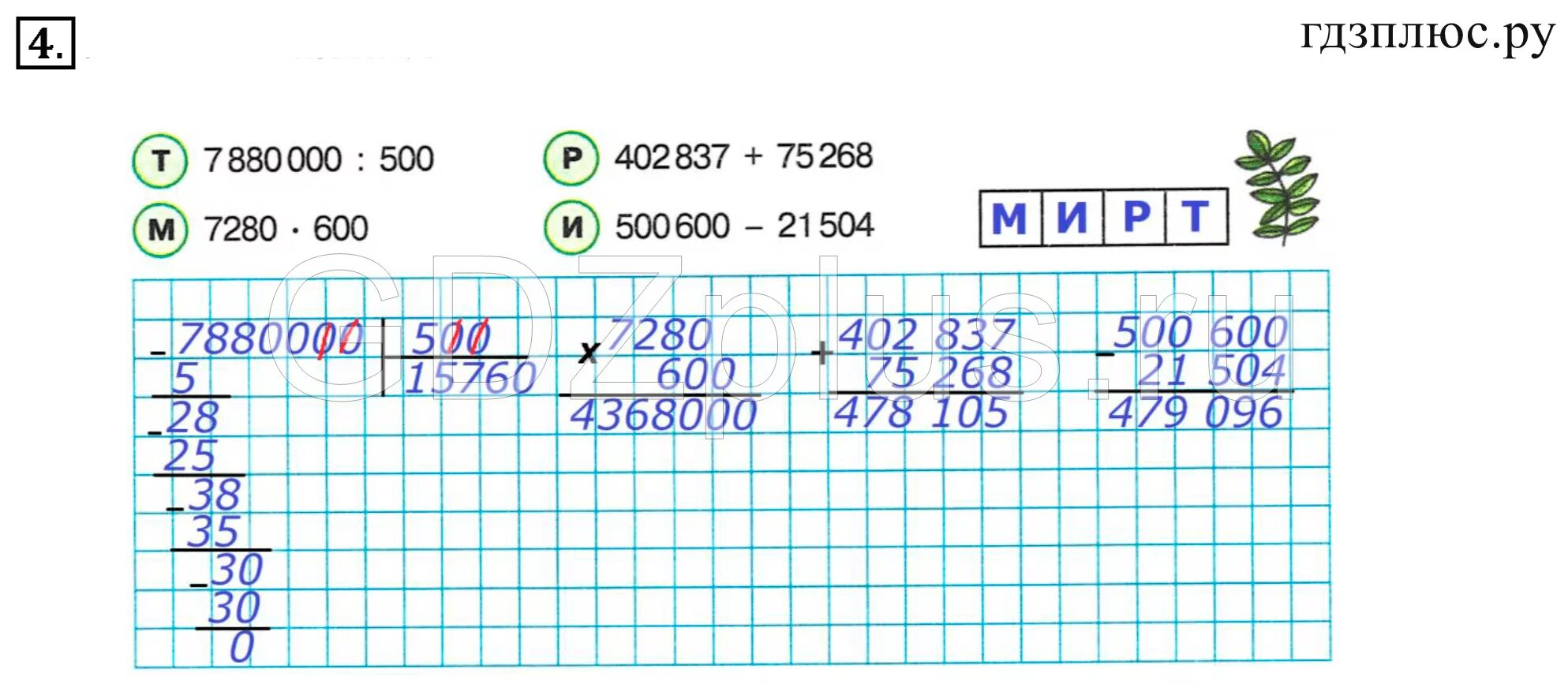Select the printed expression 402 837 + 75 268

pyautogui.click(x=743, y=157)
